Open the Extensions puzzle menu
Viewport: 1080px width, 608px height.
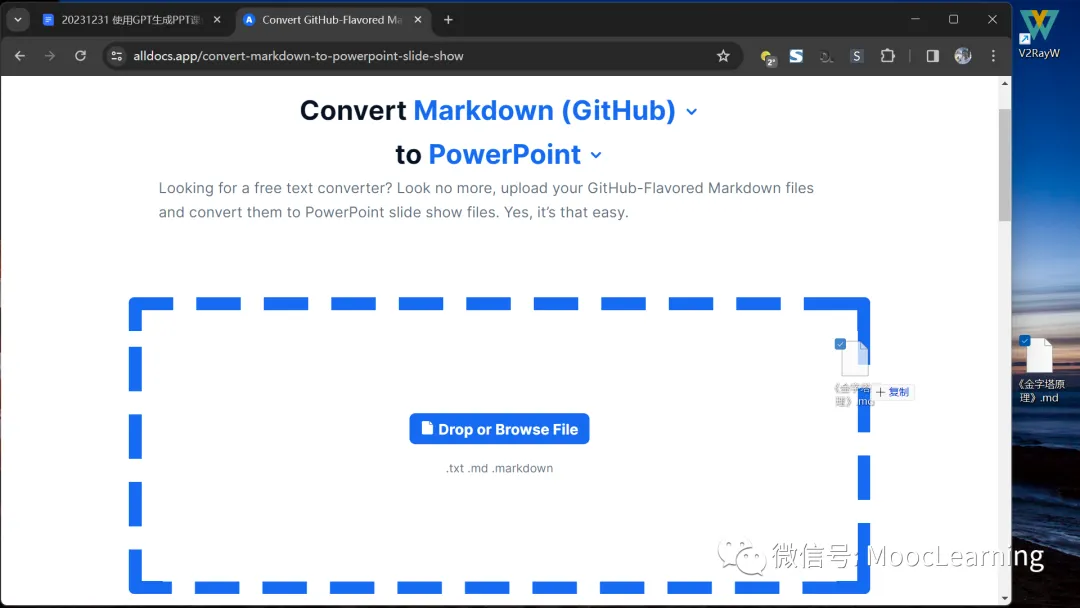point(888,56)
